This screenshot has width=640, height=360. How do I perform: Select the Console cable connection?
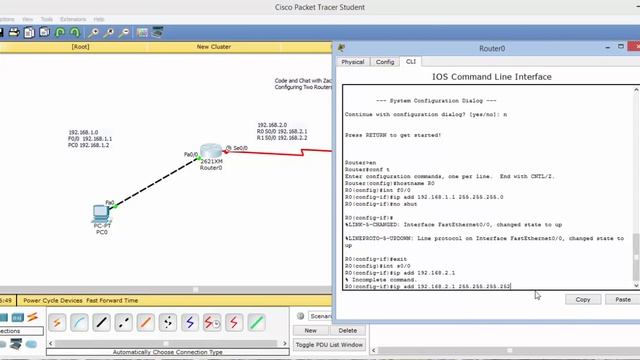click(79, 322)
